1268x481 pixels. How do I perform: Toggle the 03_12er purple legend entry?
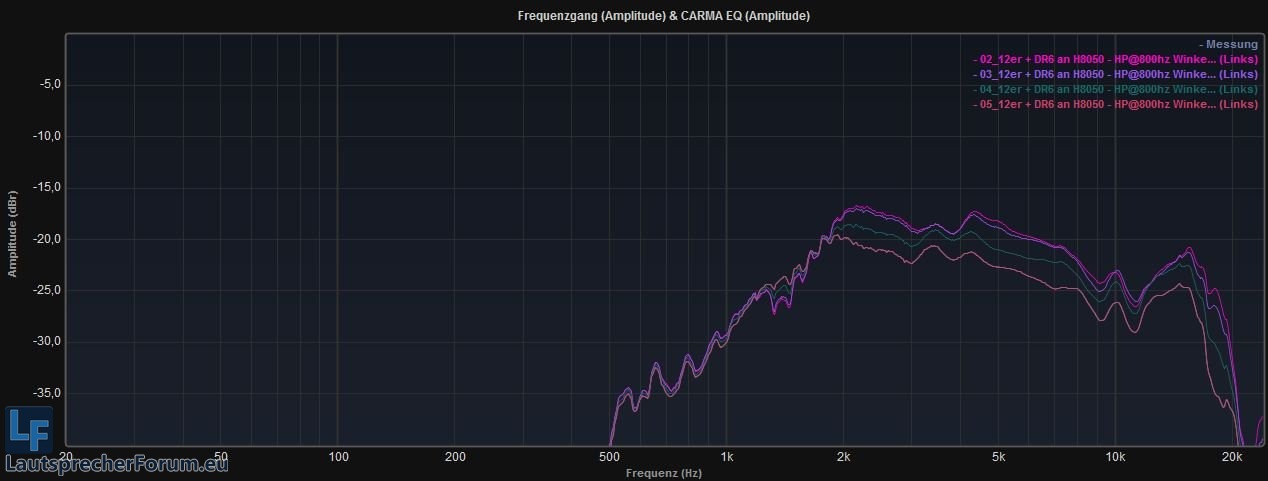1114,74
